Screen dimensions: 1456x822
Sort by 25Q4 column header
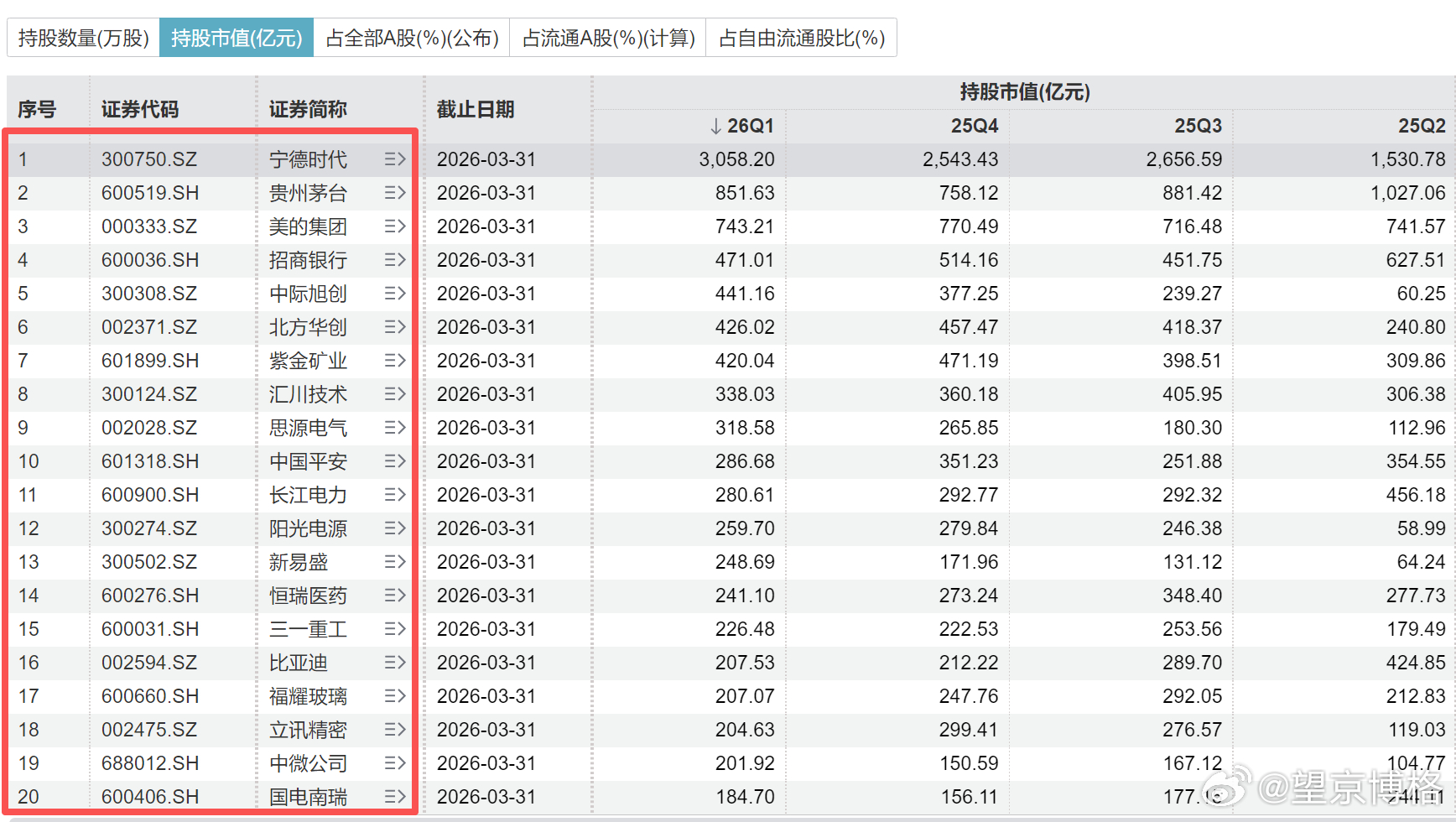(975, 126)
